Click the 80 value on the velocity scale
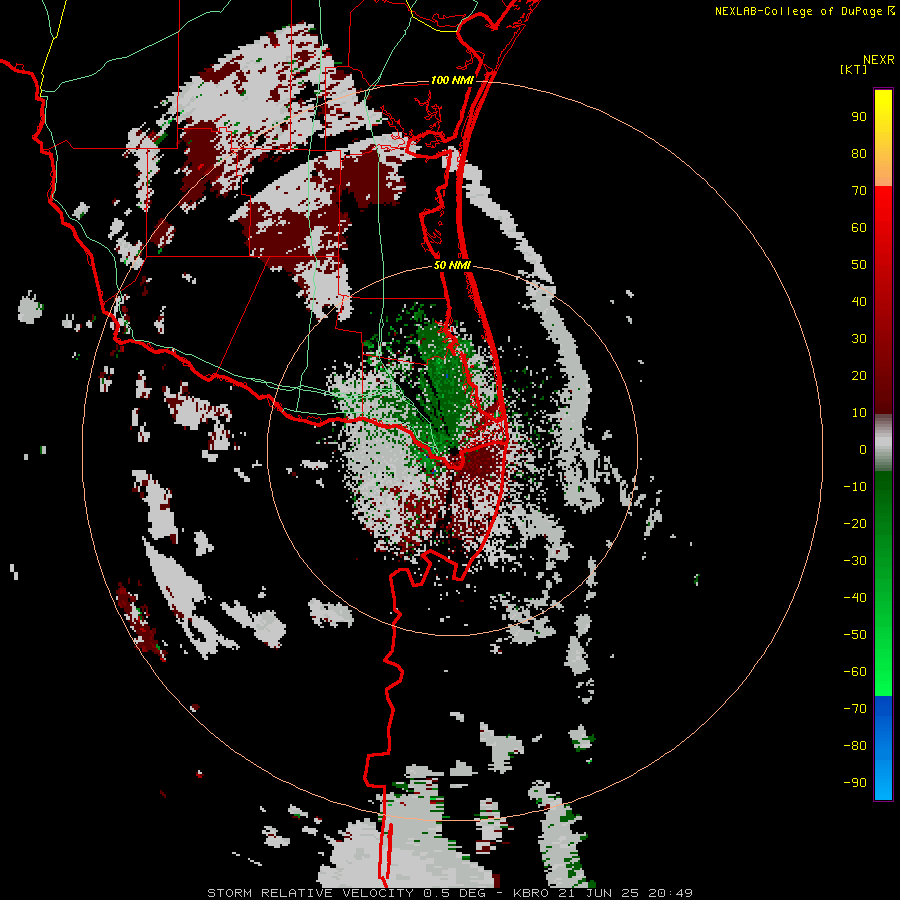The width and height of the screenshot is (900, 900). coord(859,154)
